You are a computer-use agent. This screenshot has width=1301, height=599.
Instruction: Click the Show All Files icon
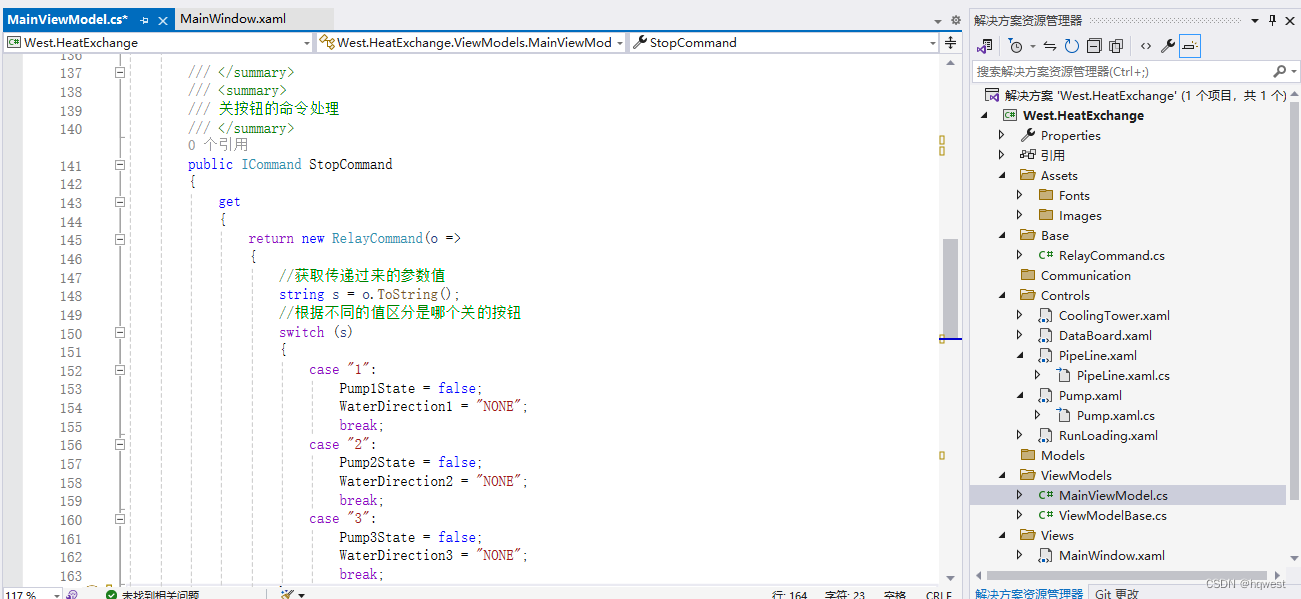click(1115, 45)
